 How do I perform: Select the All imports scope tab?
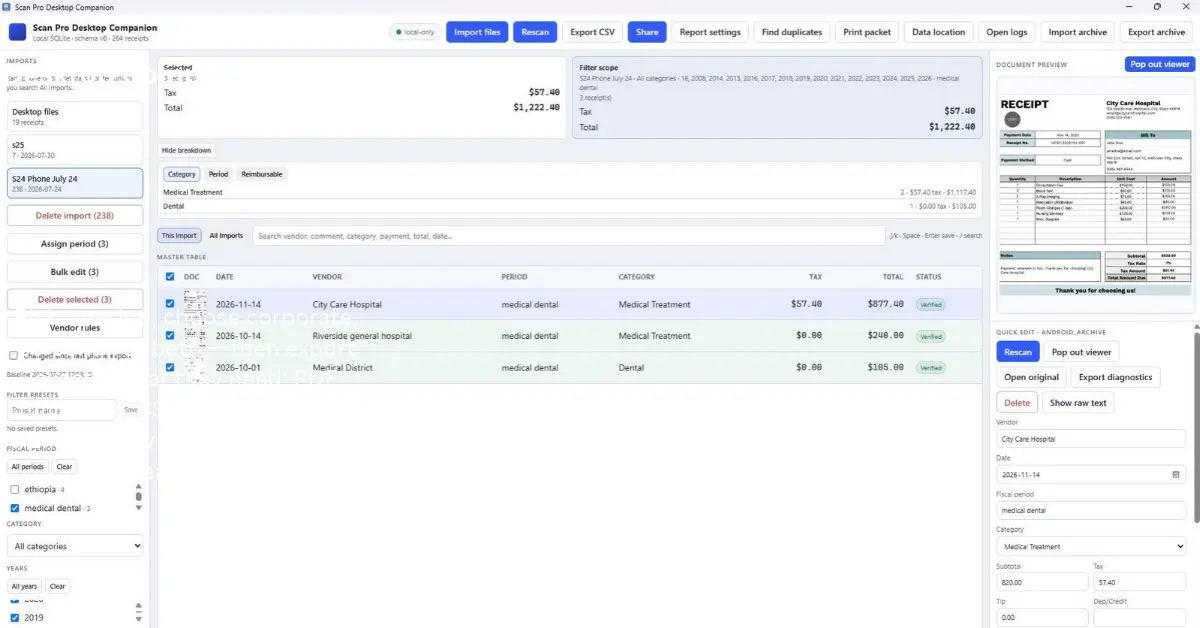click(226, 236)
